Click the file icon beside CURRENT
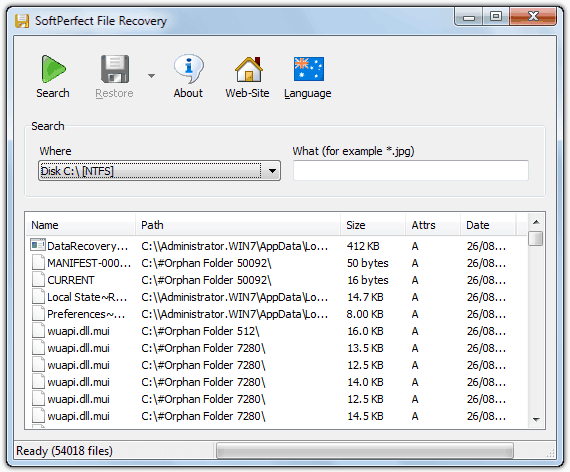Viewport: 570px width, 472px height. click(x=38, y=280)
